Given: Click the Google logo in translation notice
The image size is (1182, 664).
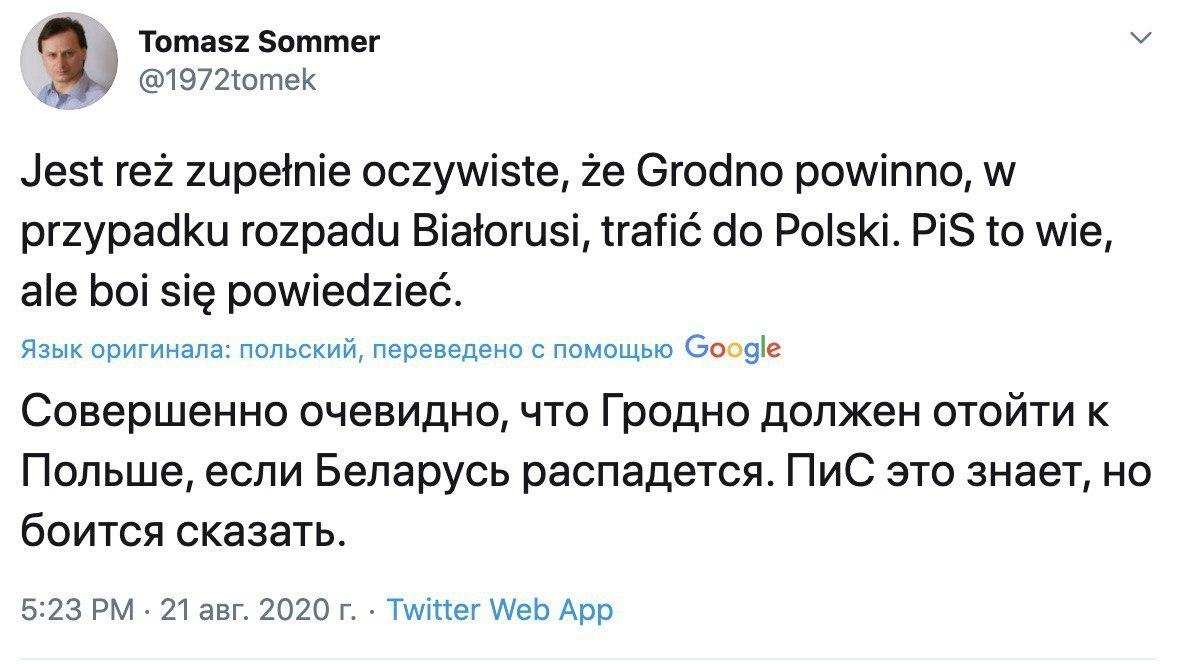Looking at the screenshot, I should coord(733,347).
